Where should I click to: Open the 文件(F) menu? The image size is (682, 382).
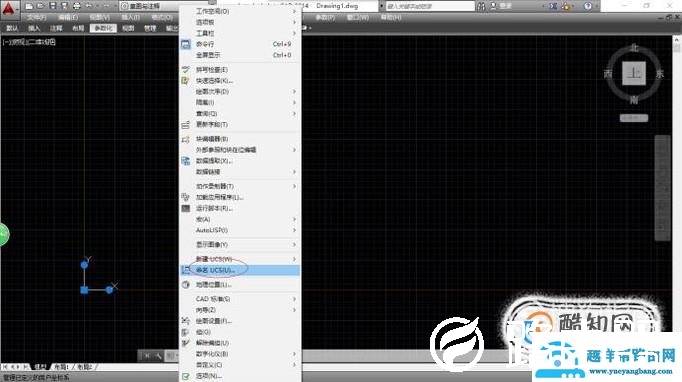click(x=36, y=17)
